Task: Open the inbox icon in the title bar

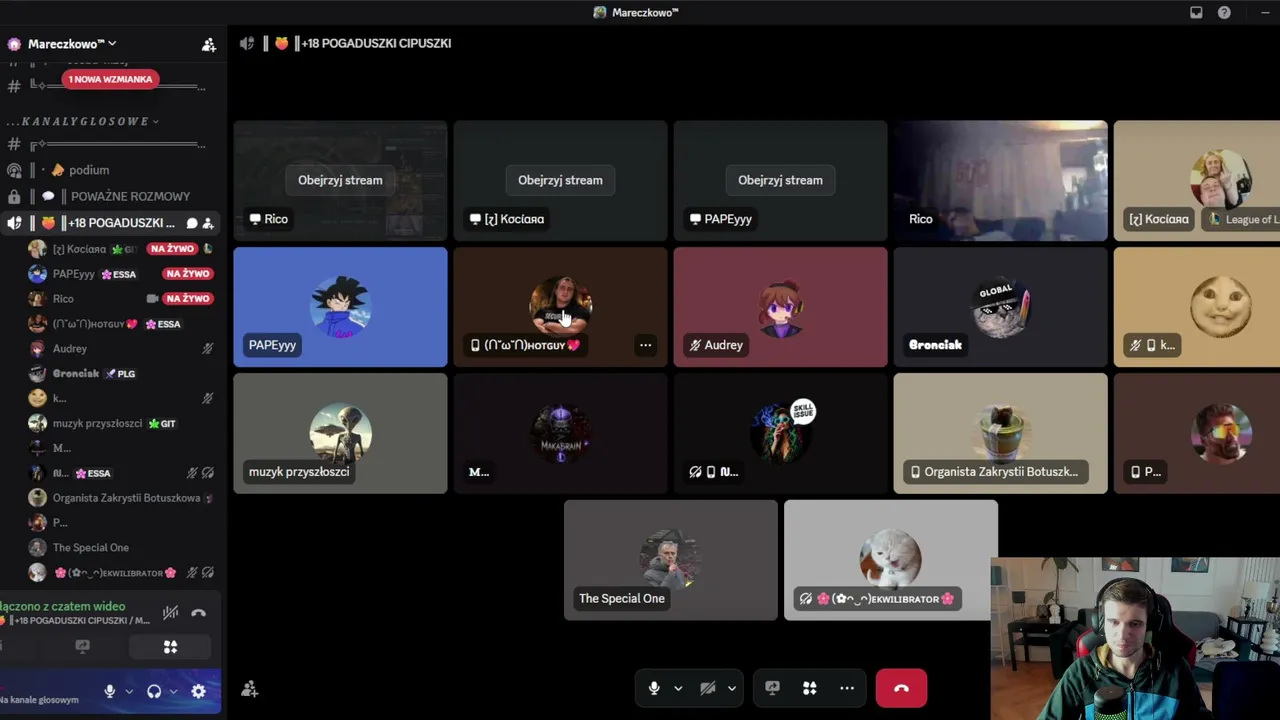Action: [x=1196, y=12]
